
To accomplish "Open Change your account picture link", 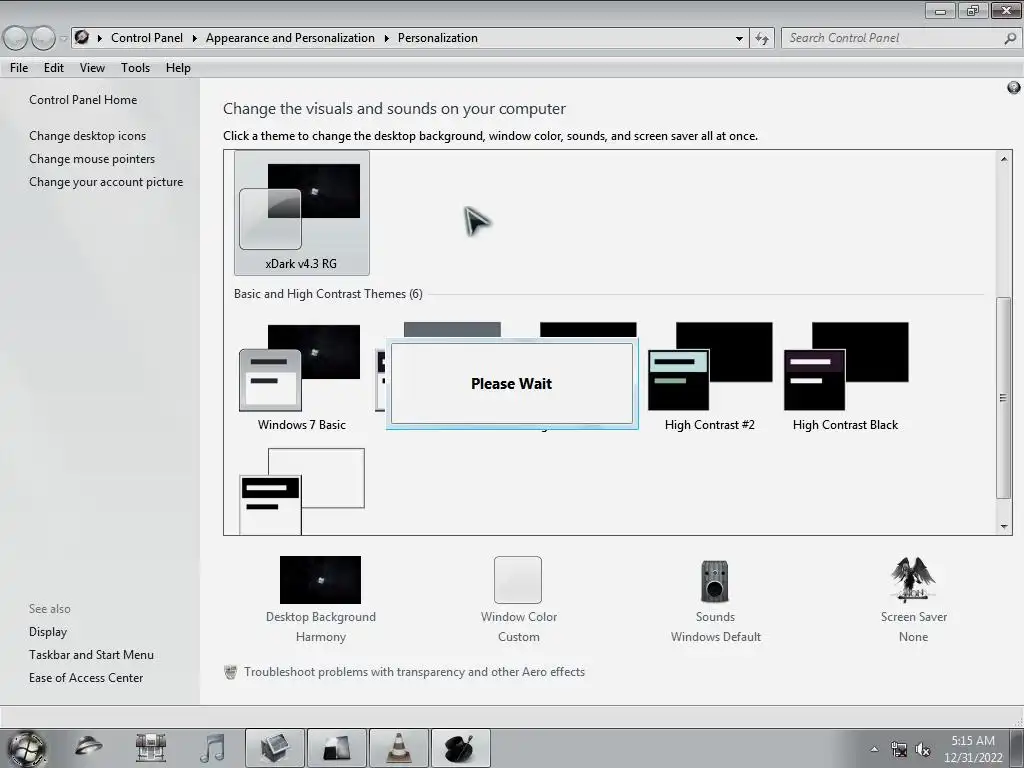I will (x=106, y=182).
